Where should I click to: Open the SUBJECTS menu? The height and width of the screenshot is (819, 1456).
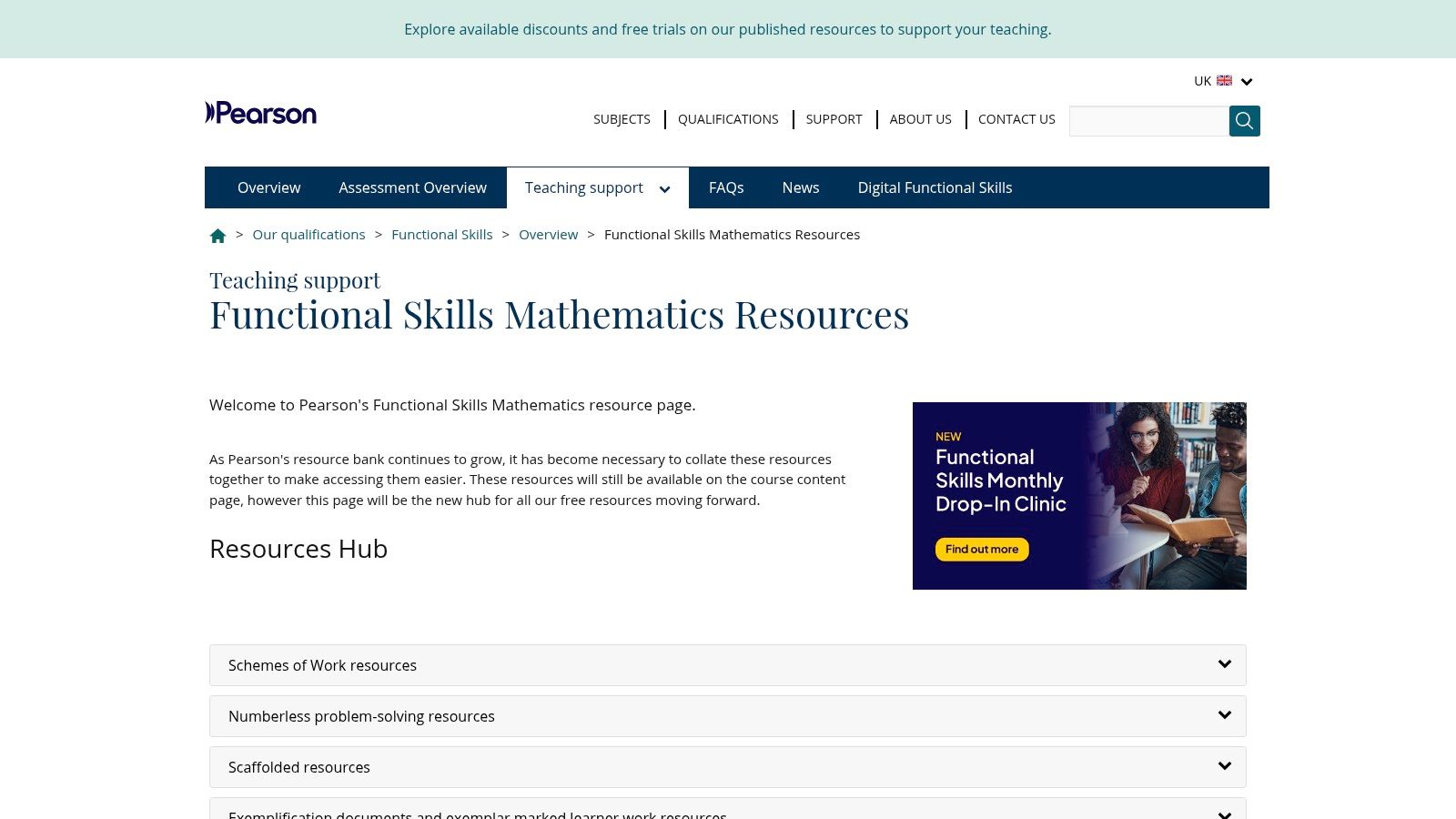click(622, 119)
